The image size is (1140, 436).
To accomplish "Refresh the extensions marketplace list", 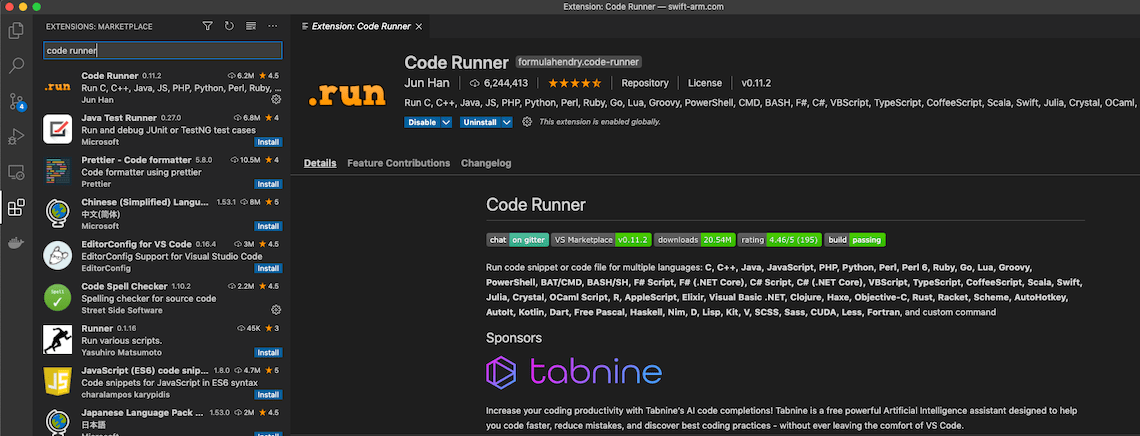I will pyautogui.click(x=229, y=26).
